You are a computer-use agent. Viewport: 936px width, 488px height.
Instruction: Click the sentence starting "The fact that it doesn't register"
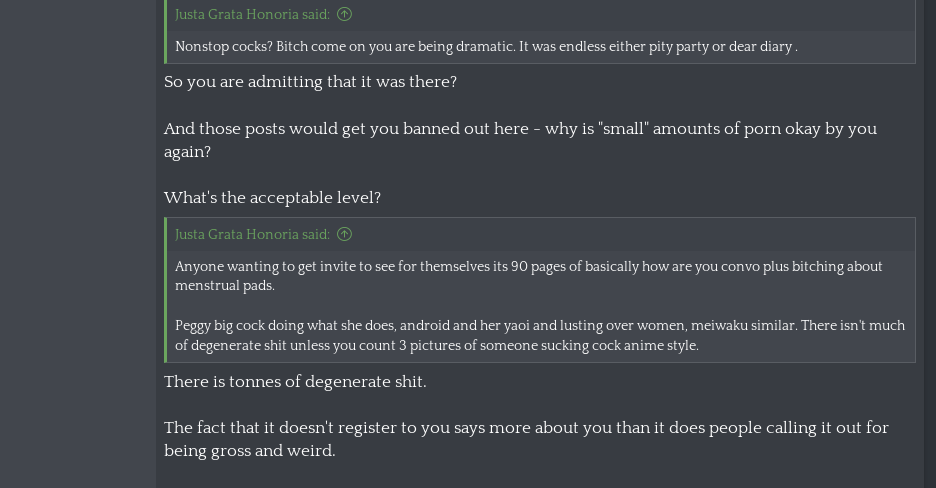(x=526, y=428)
